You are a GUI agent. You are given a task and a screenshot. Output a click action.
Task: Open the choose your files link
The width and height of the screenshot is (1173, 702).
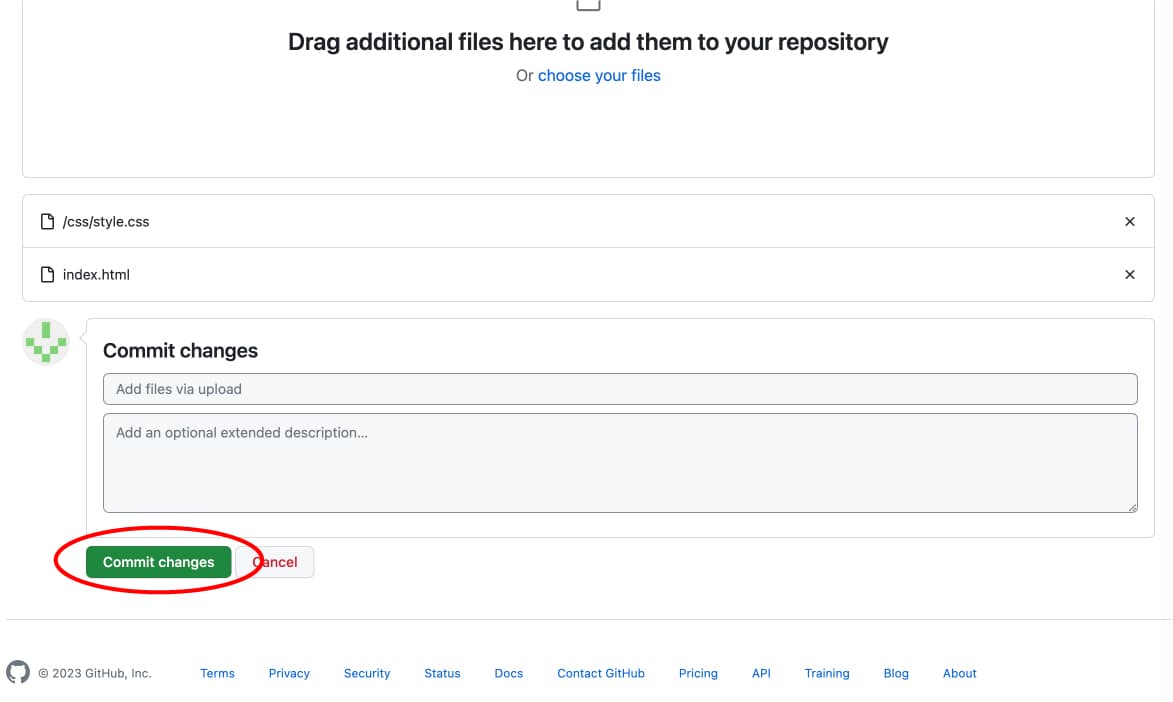[x=599, y=75]
